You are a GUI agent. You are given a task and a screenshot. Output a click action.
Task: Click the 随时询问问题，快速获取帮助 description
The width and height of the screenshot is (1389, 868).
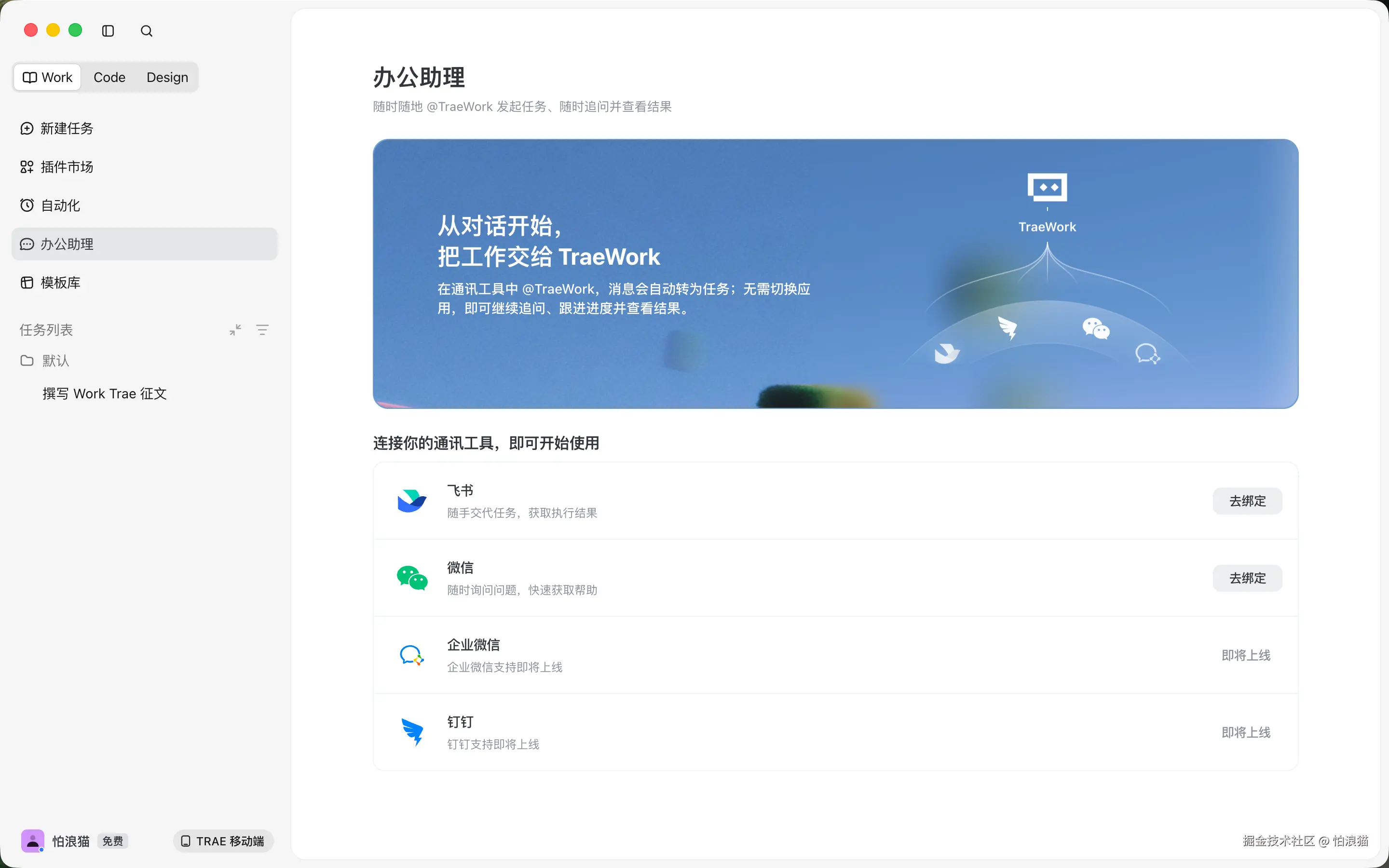point(522,590)
